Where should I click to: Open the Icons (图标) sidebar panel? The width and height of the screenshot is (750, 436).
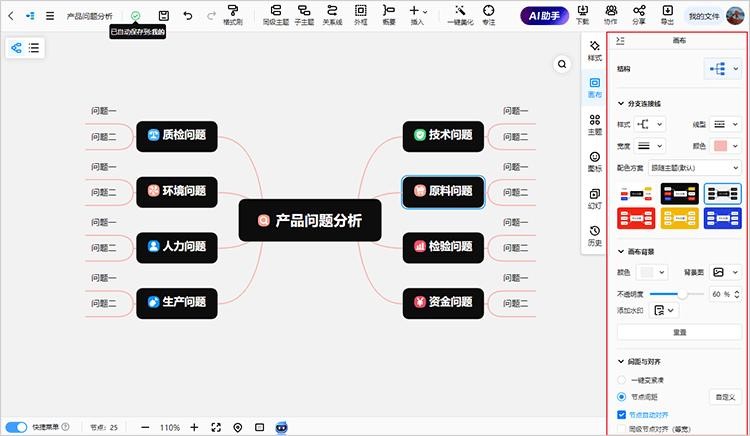click(595, 161)
